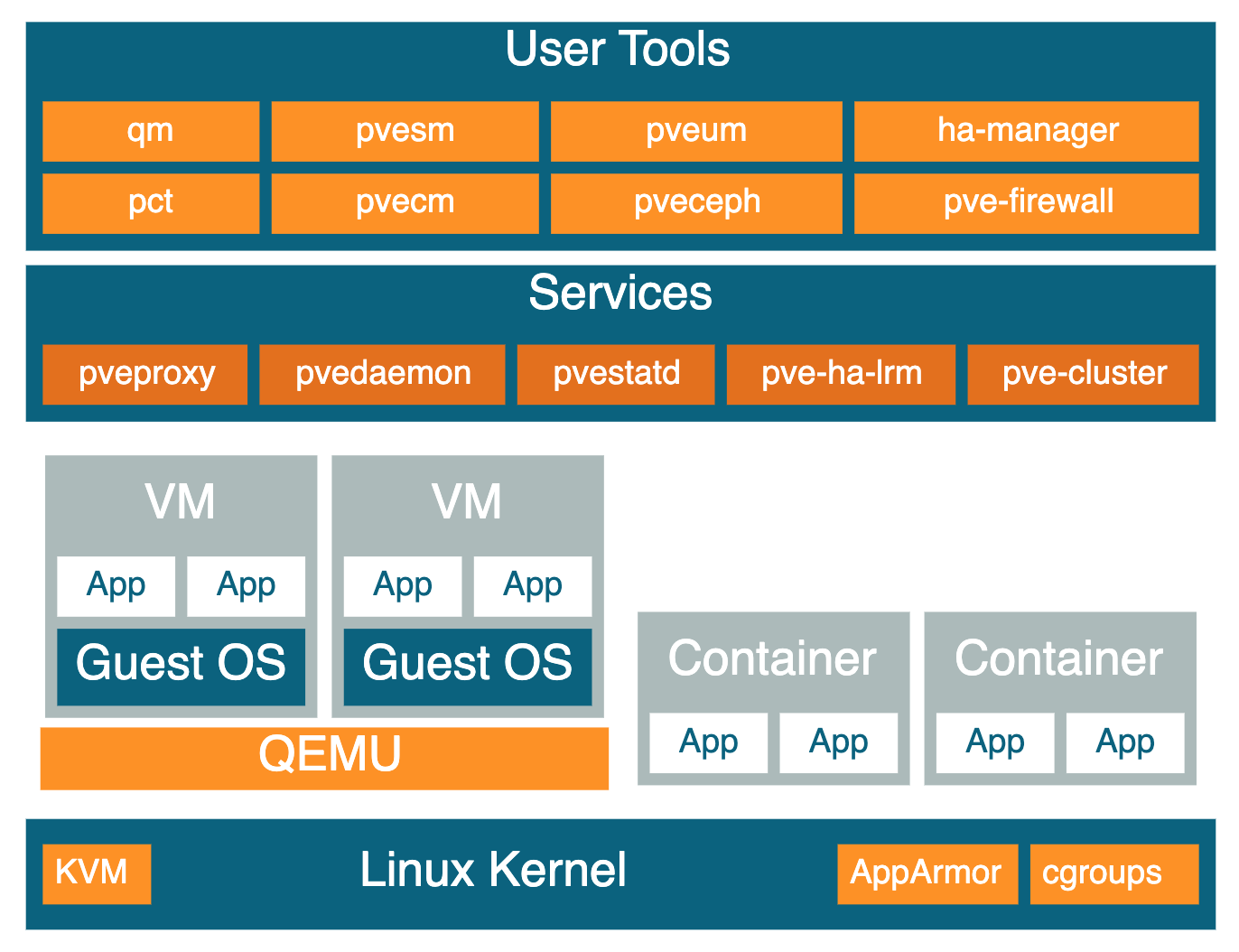The image size is (1239, 952).
Task: Select the ha-manager box
Action: pyautogui.click(x=1027, y=131)
